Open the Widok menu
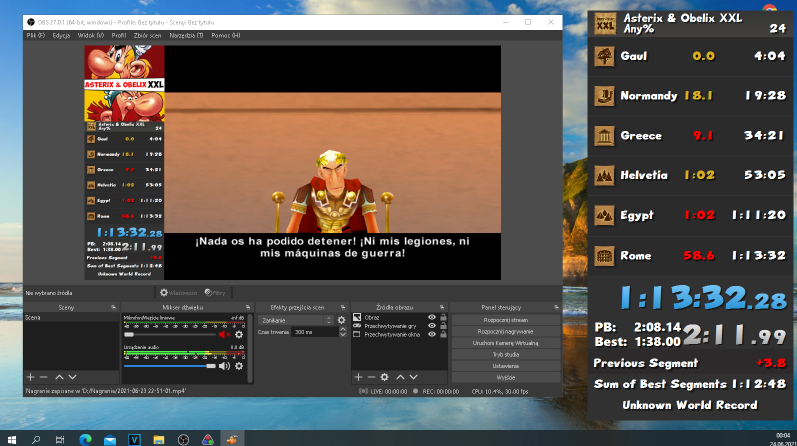 (x=90, y=36)
